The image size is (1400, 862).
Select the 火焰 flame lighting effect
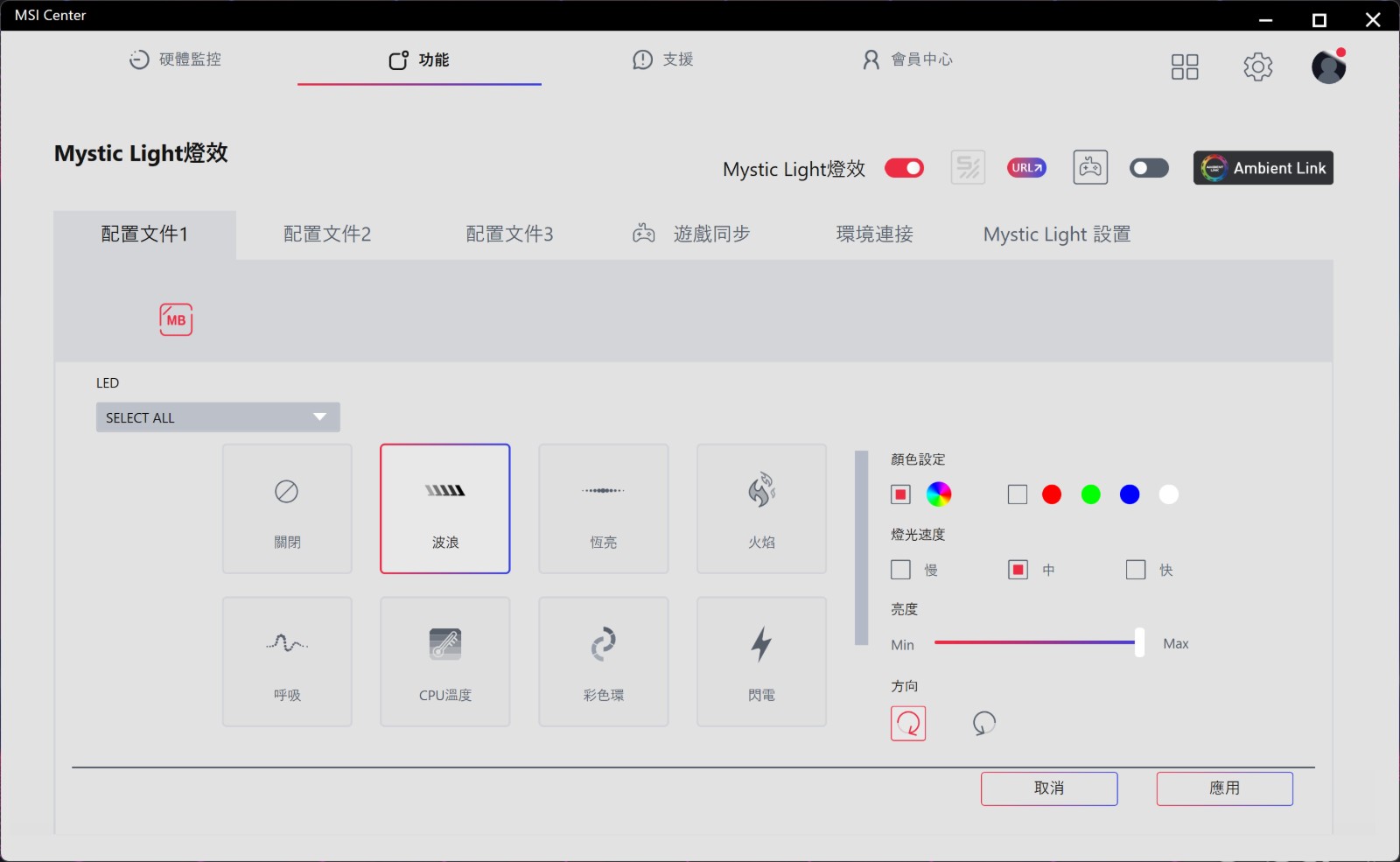point(761,508)
